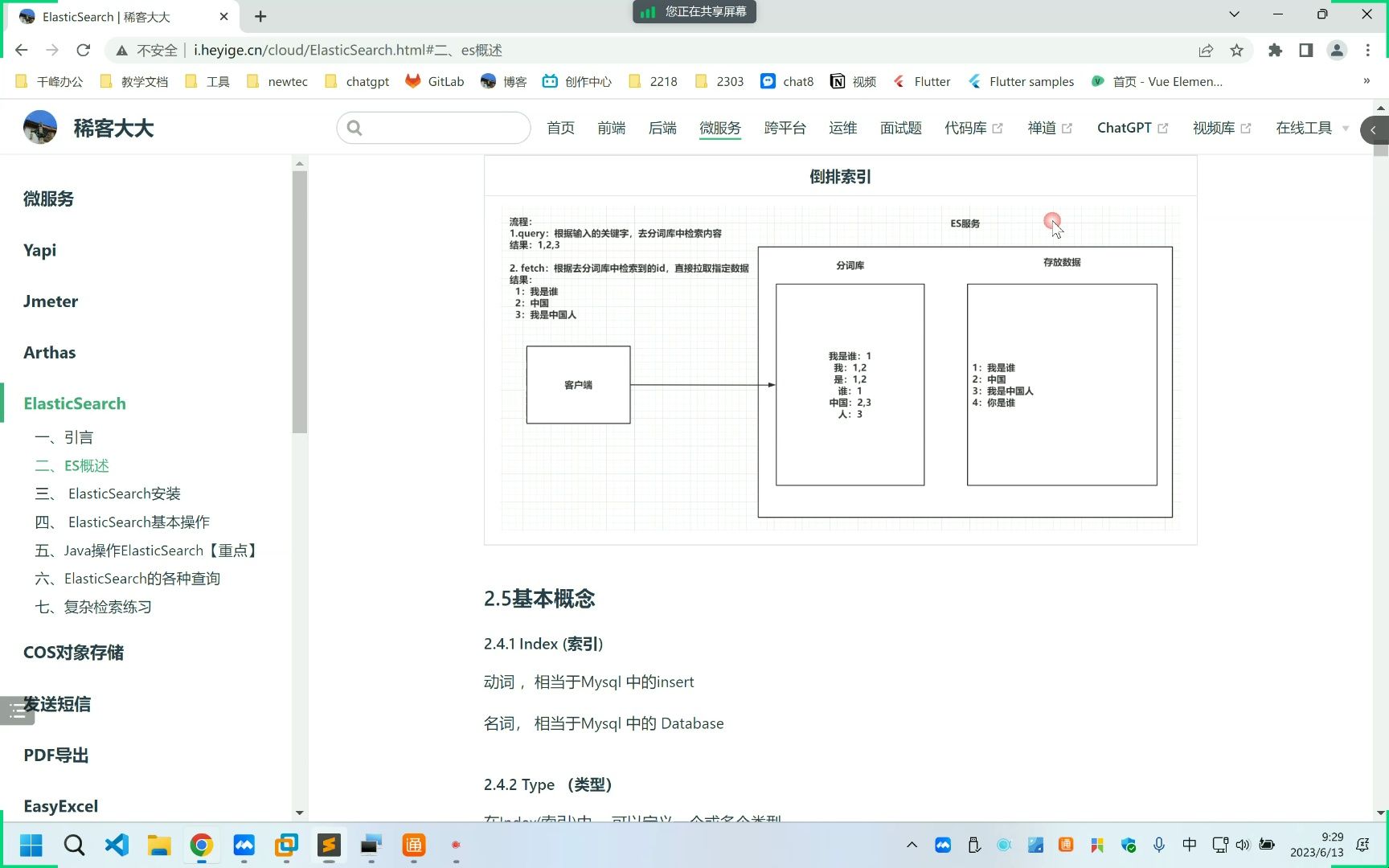Open the 稀客大大 site logo

coord(39,127)
